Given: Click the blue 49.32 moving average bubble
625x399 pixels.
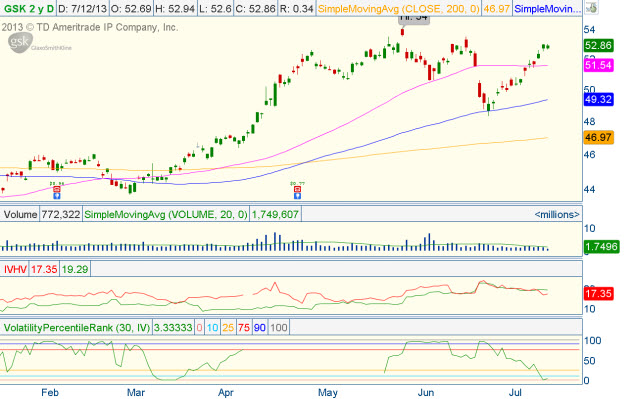Looking at the screenshot, I should 598,99.
